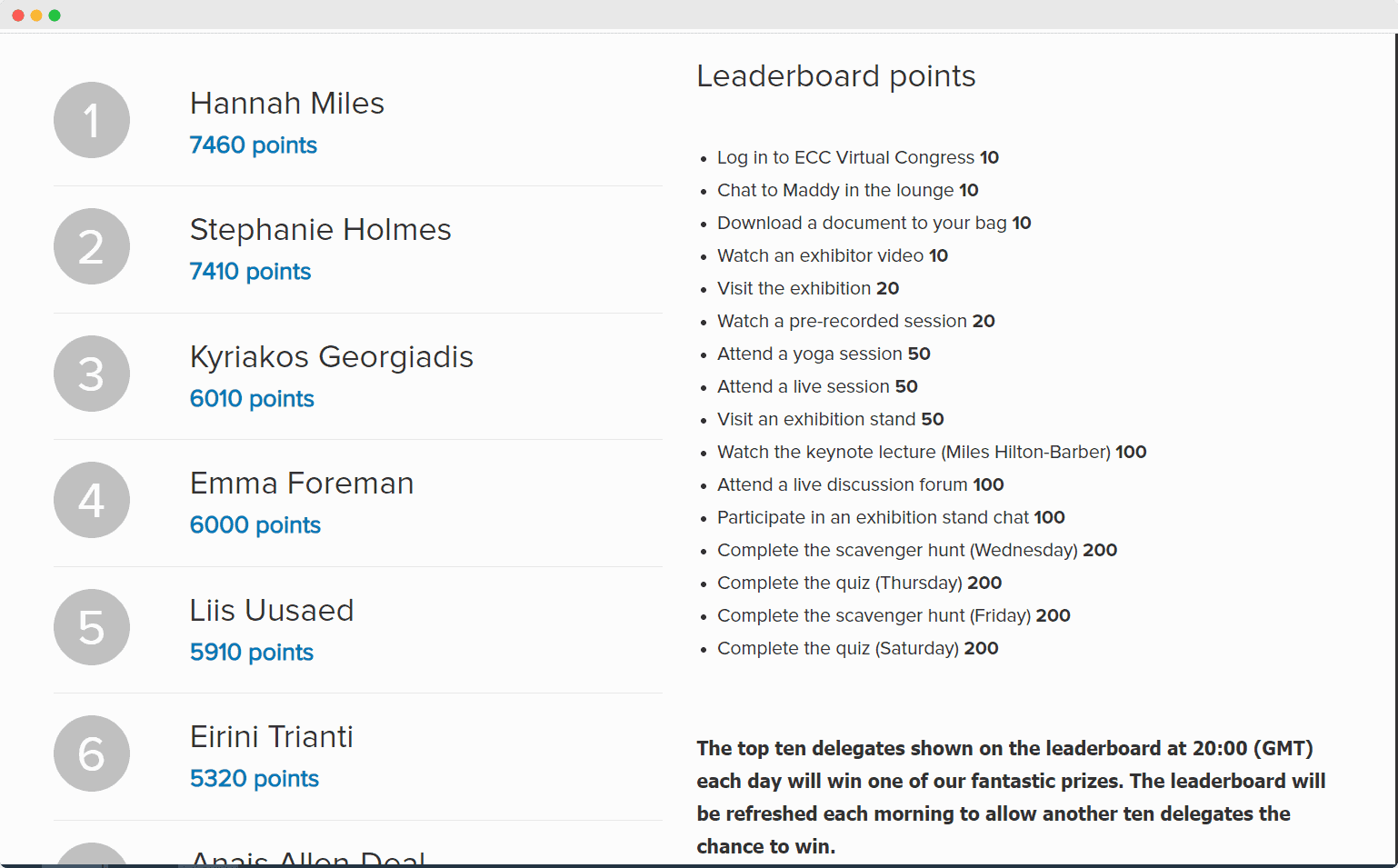The height and width of the screenshot is (868, 1398).
Task: Click the green zoom window control
Action: pyautogui.click(x=55, y=15)
